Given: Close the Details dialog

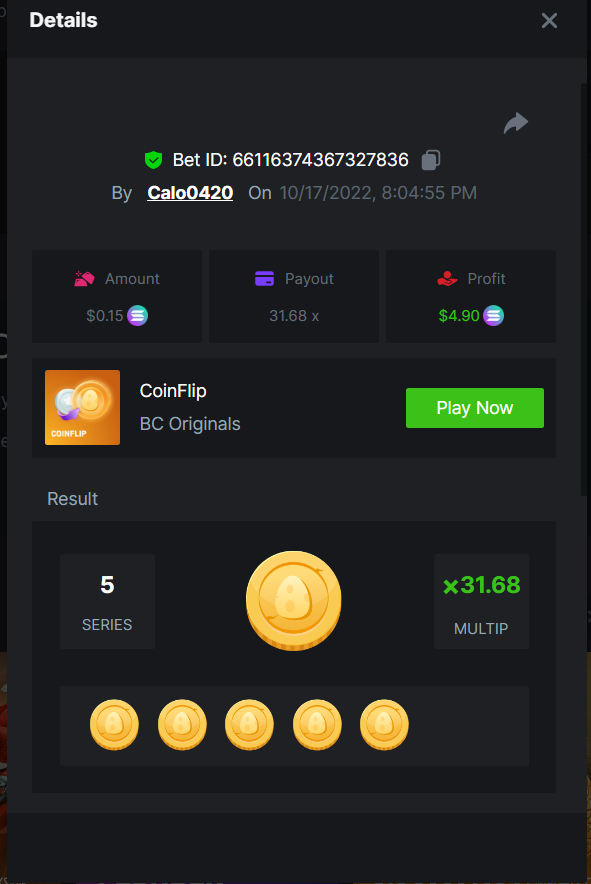Looking at the screenshot, I should click(549, 21).
